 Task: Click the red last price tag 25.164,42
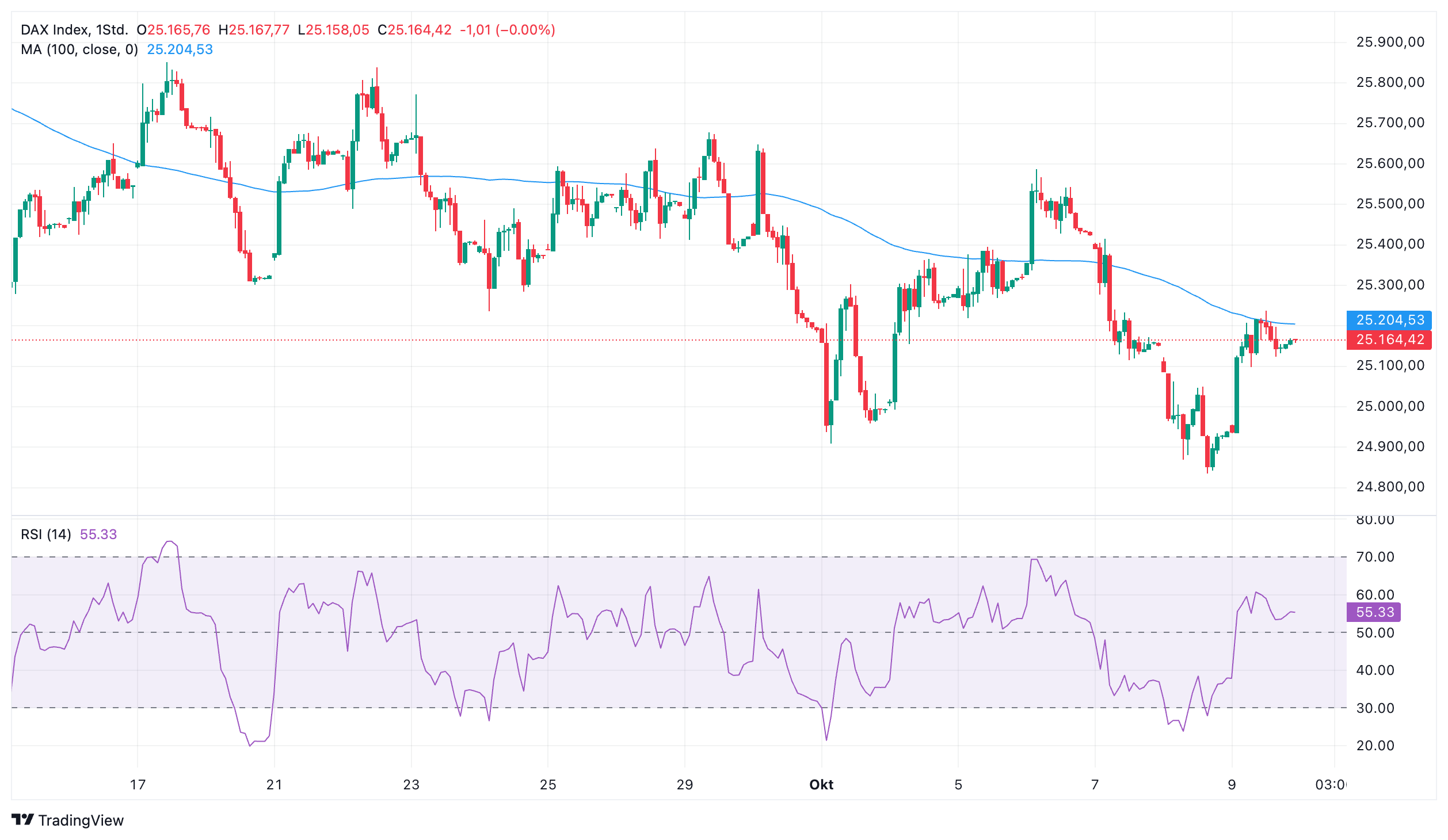click(1389, 339)
